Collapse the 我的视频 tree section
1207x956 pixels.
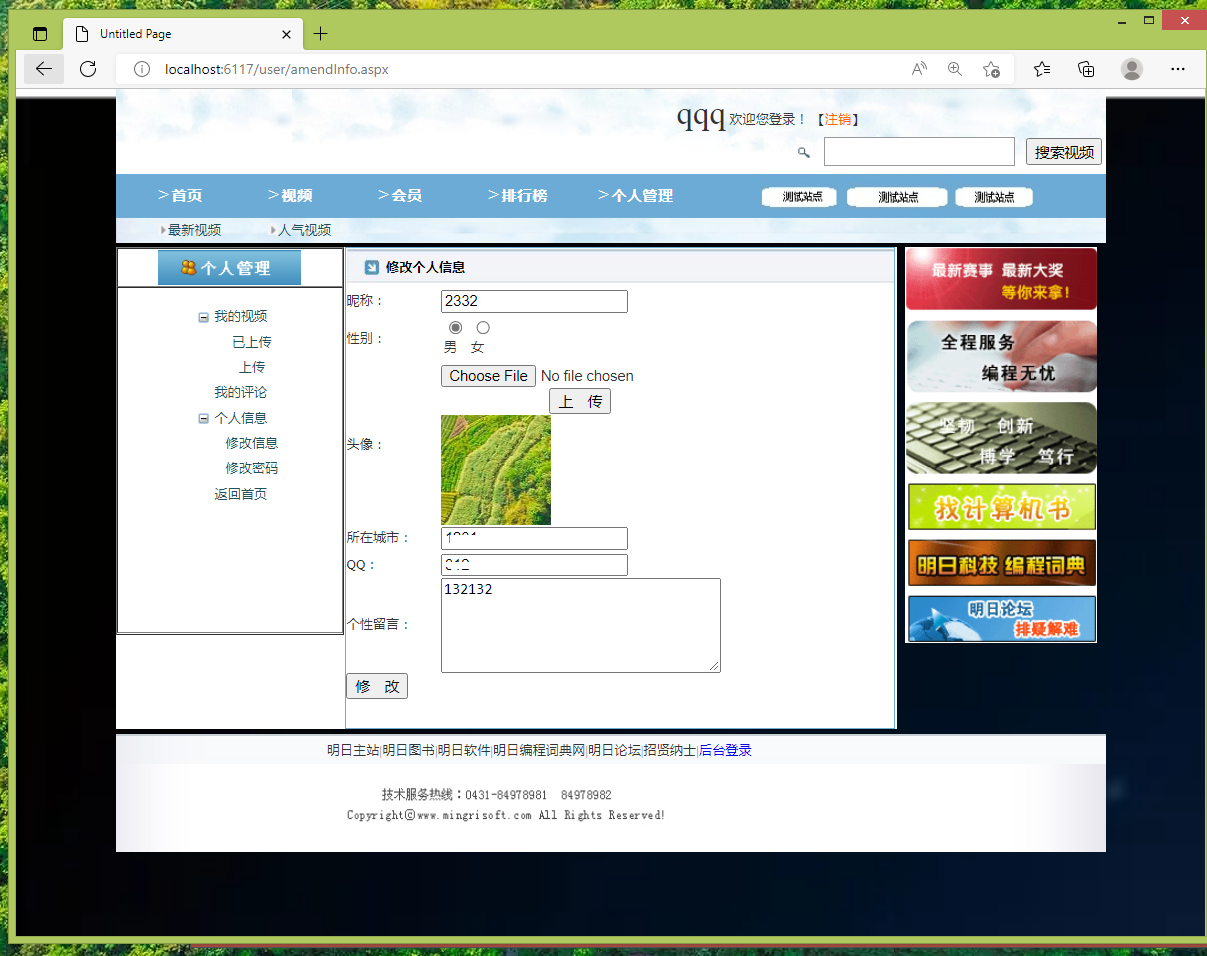pyautogui.click(x=203, y=316)
